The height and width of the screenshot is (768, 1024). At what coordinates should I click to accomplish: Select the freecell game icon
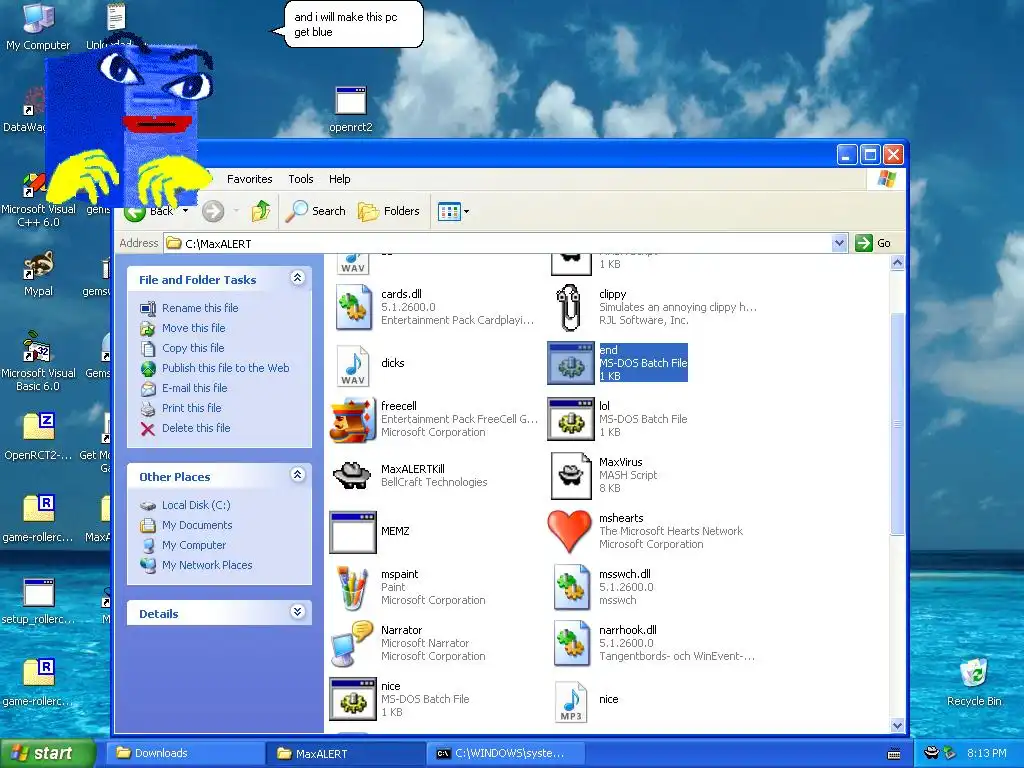tap(353, 419)
